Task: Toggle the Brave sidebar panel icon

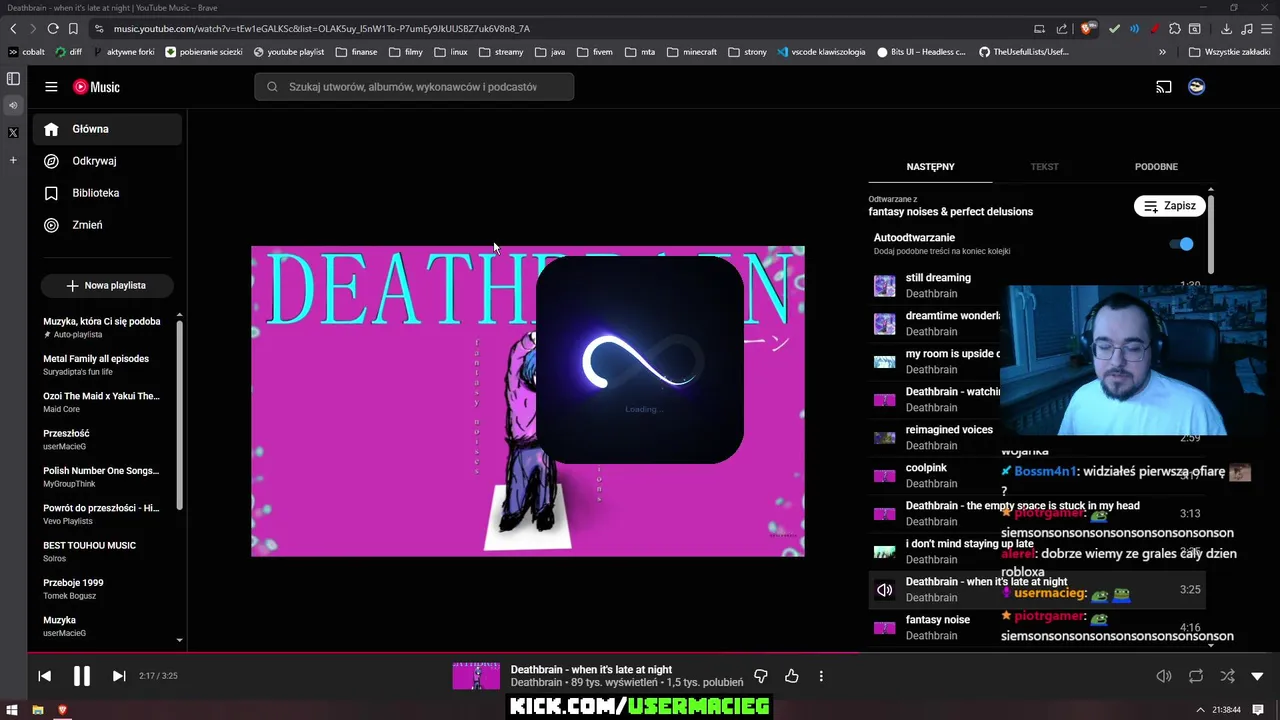Action: click(13, 78)
